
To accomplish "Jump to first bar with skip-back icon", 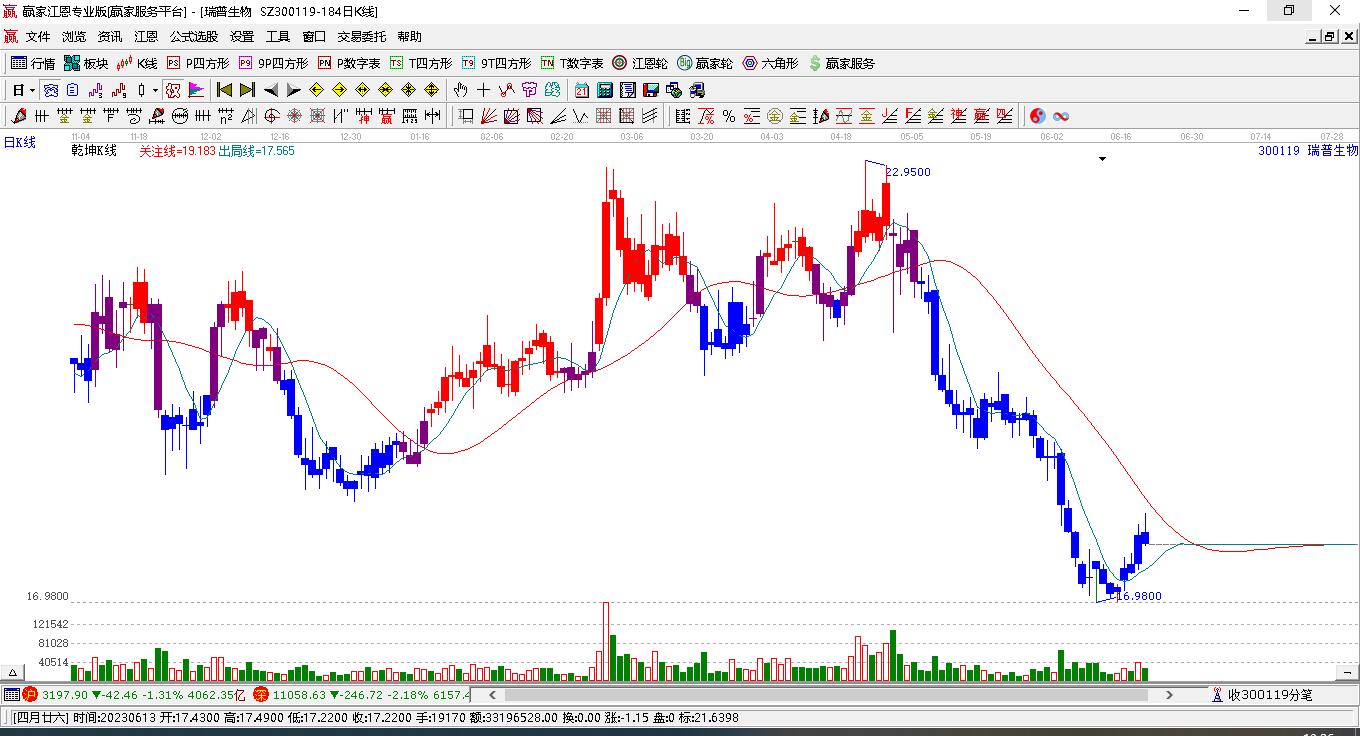I will [x=224, y=90].
